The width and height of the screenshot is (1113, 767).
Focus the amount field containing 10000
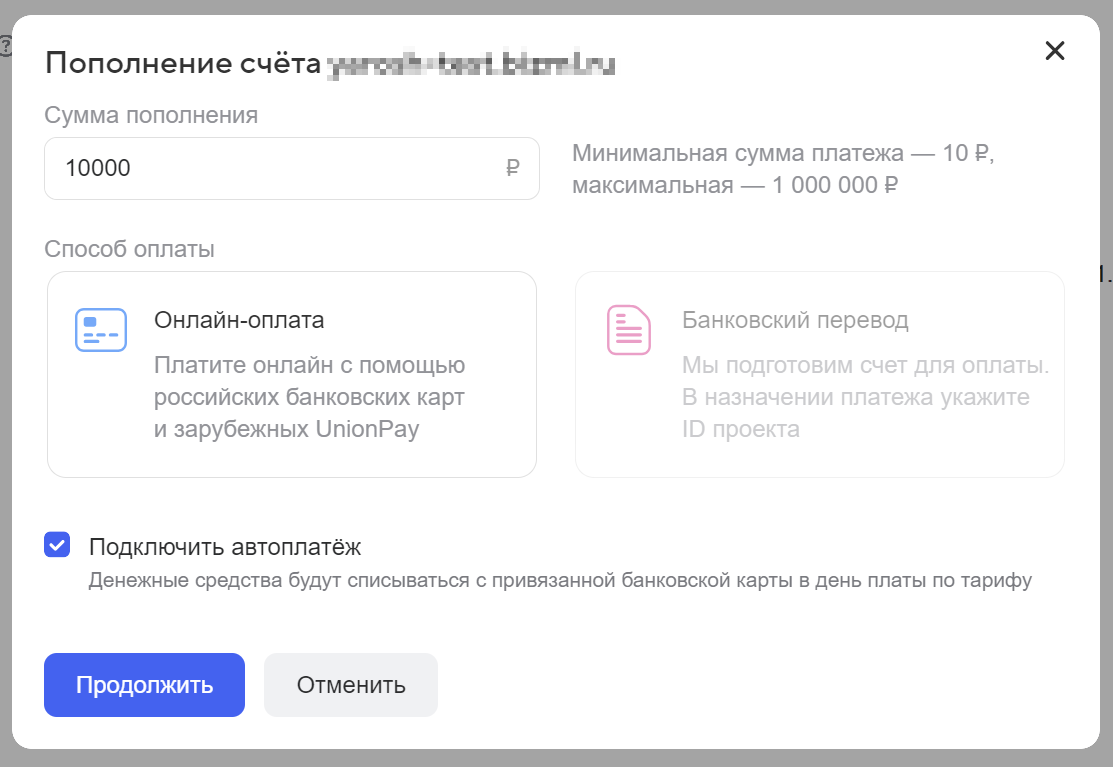click(292, 168)
